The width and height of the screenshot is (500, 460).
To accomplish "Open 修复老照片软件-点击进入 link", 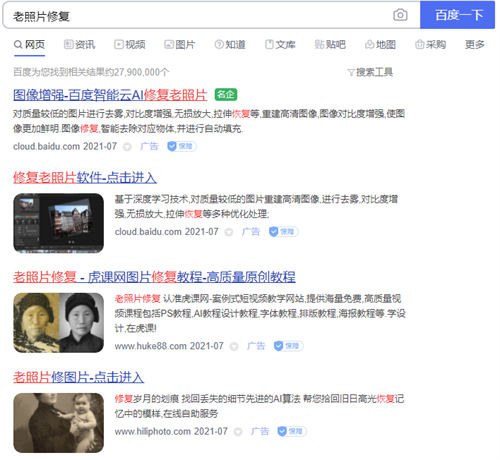I will click(85, 177).
